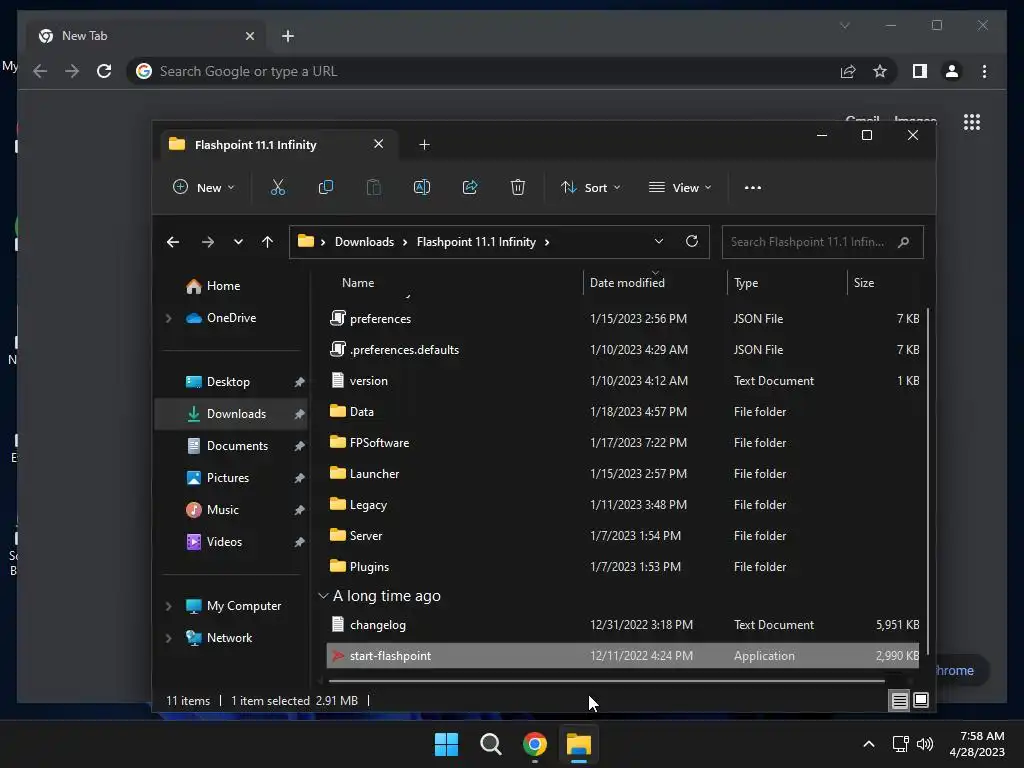Open the Google apps grid
Screen dimensions: 1024x768
[x=972, y=122]
